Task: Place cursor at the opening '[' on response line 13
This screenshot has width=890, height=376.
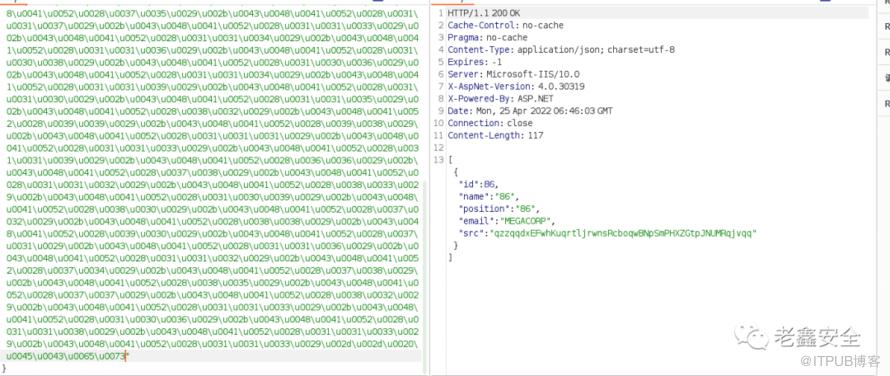Action: tap(450, 160)
